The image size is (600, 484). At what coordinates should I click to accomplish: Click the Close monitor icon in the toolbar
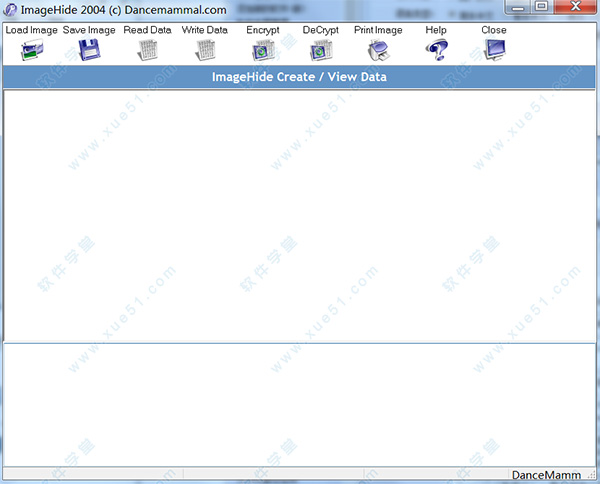(x=494, y=50)
